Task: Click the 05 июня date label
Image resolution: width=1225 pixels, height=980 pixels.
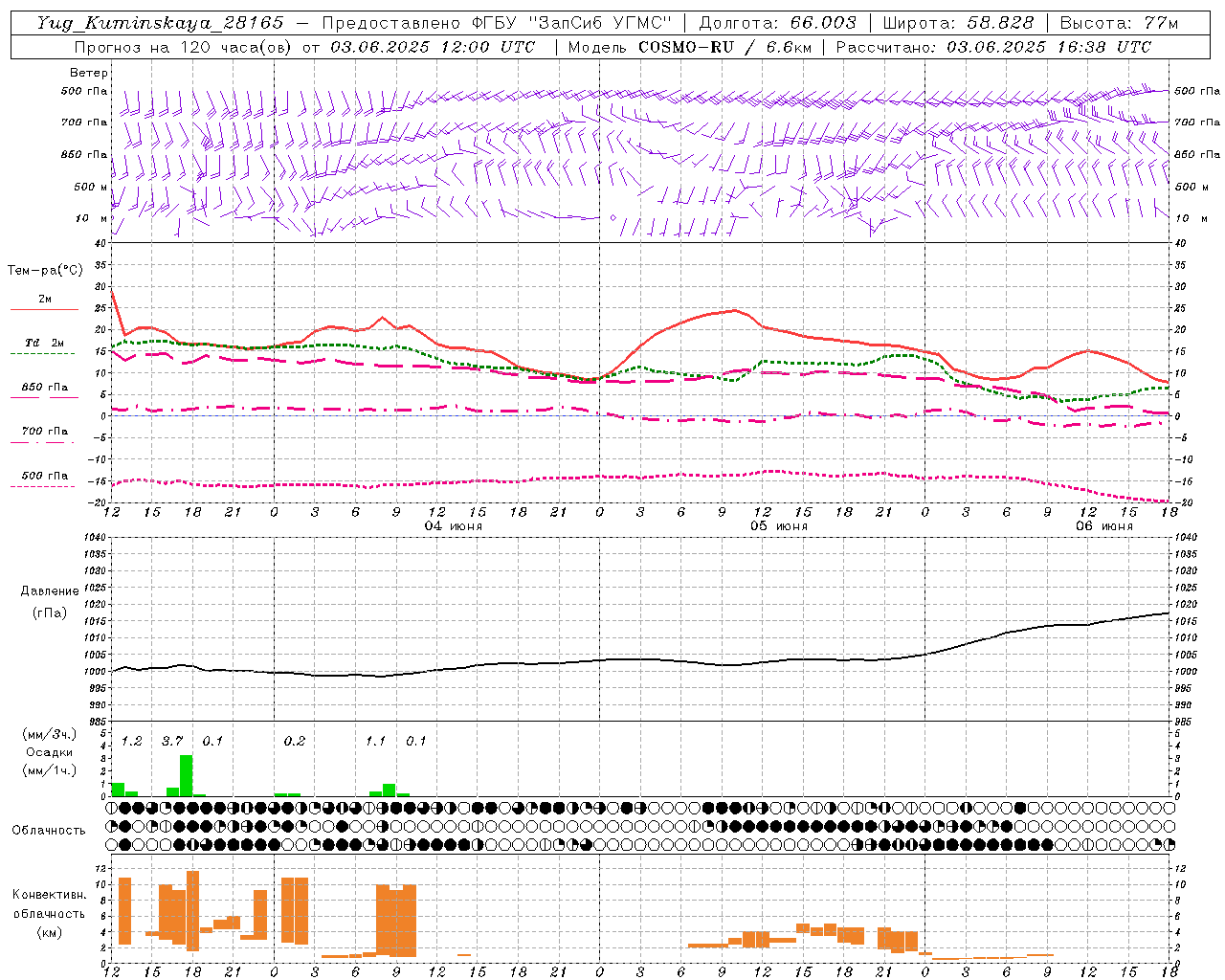Action: (779, 526)
